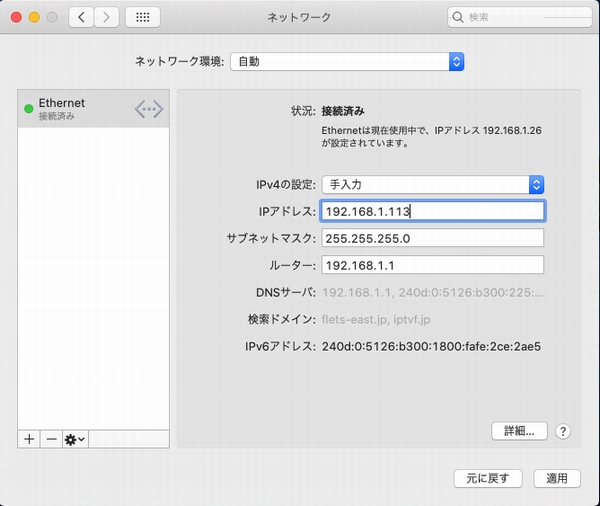The width and height of the screenshot is (600, 506).
Task: Click the search magnifier icon
Action: tap(458, 17)
